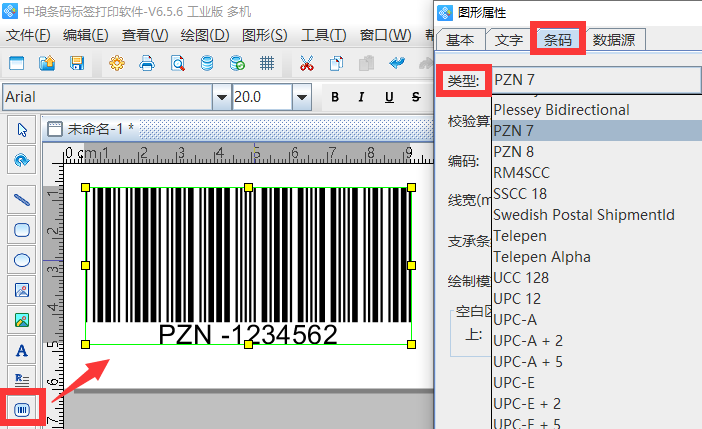
Task: Select the rounded rectangle tool
Action: pyautogui.click(x=21, y=230)
